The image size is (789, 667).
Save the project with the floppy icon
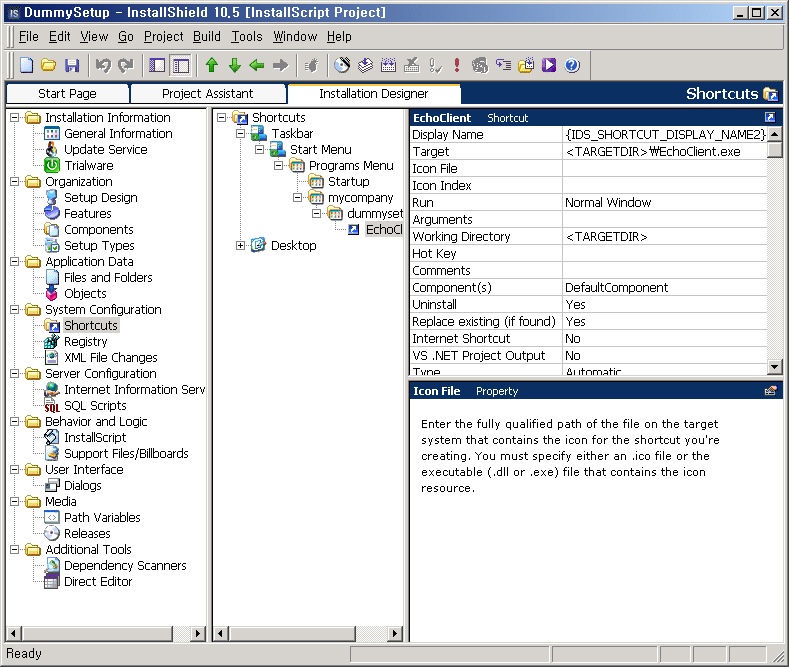[72, 65]
